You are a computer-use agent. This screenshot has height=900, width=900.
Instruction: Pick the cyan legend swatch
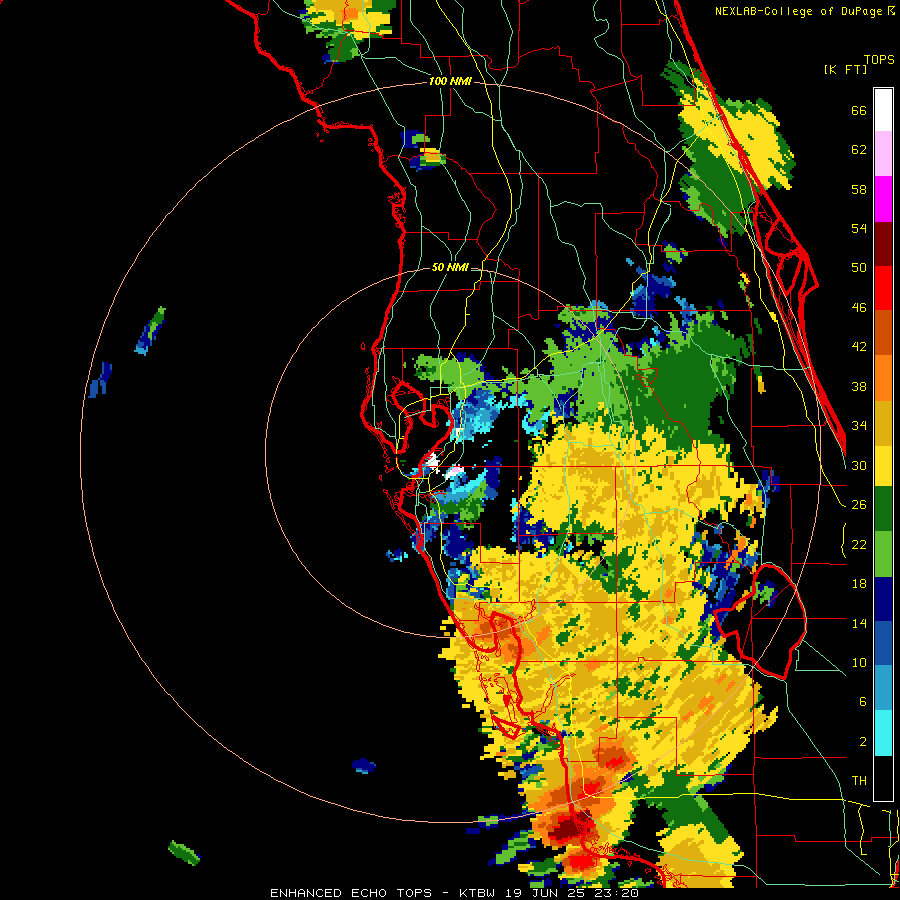point(883,733)
